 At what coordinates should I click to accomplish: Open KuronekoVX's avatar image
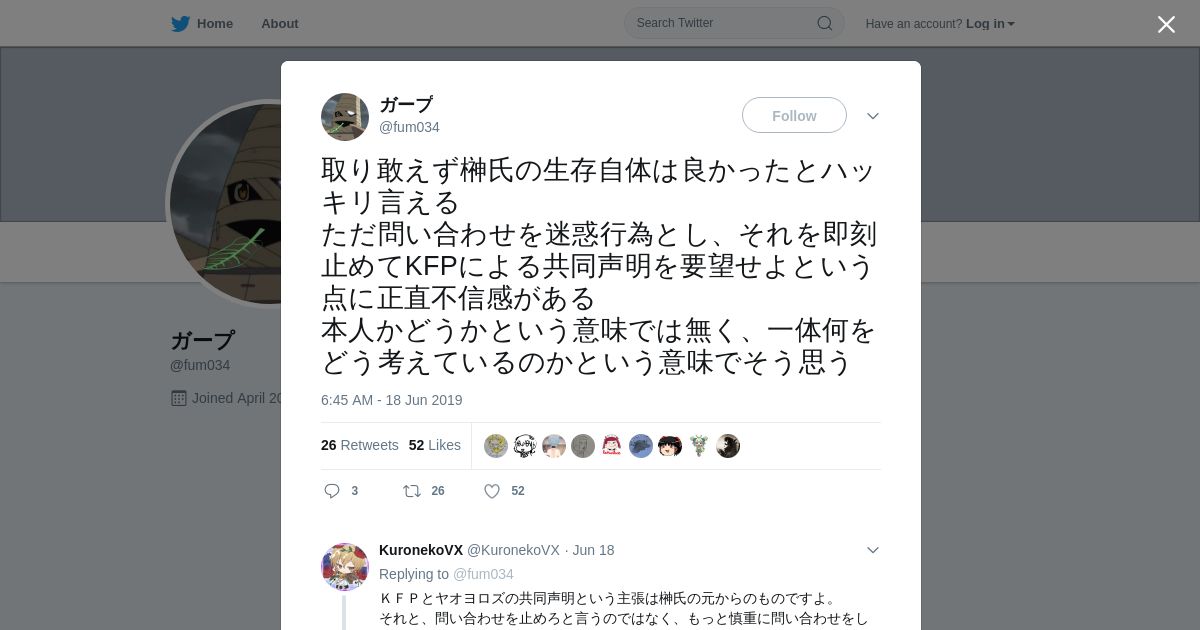[345, 567]
